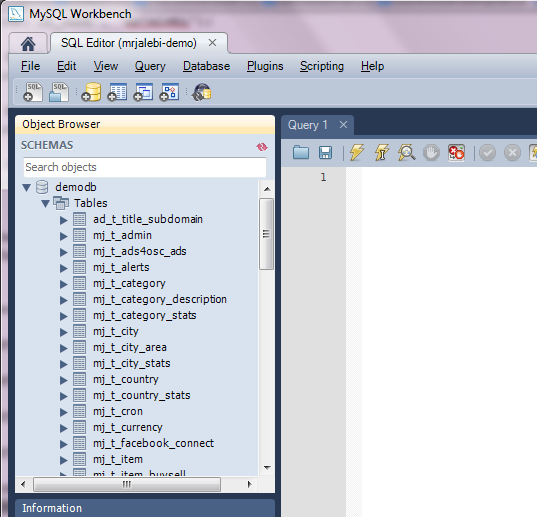Click the mj_t_city table icon
The width and height of the screenshot is (537, 517).
[x=79, y=331]
